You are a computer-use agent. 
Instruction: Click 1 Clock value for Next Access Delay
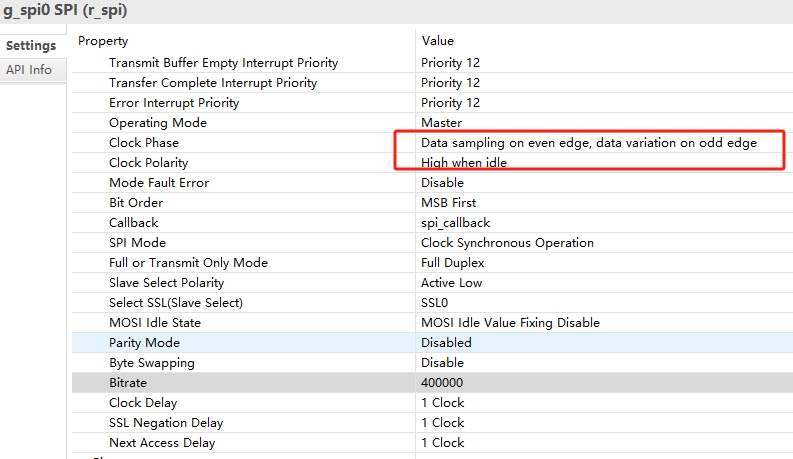[443, 443]
